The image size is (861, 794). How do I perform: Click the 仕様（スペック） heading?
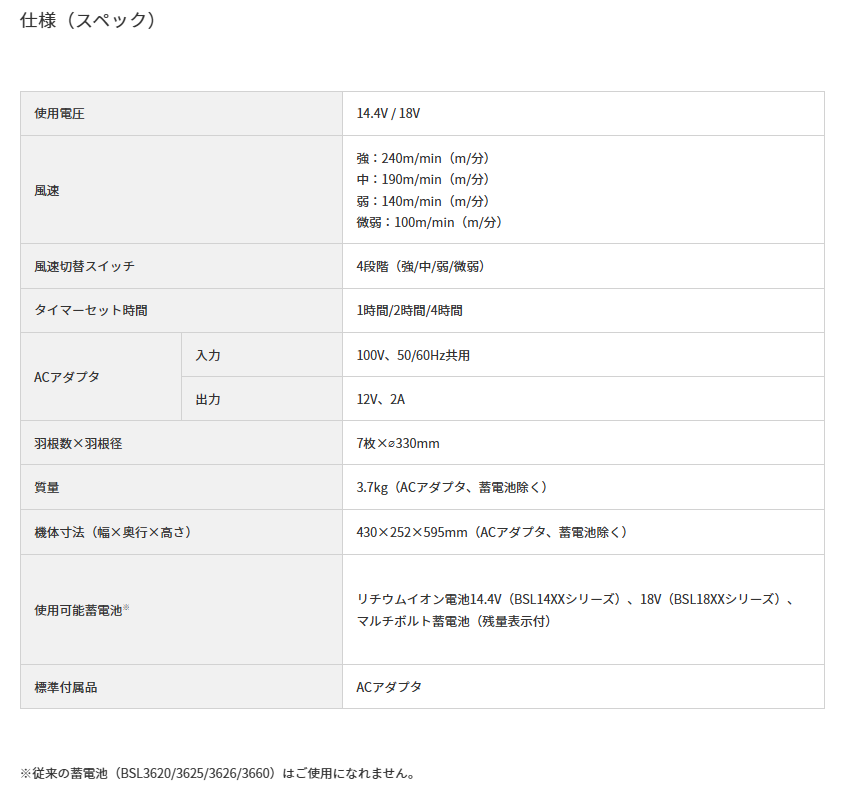87,20
